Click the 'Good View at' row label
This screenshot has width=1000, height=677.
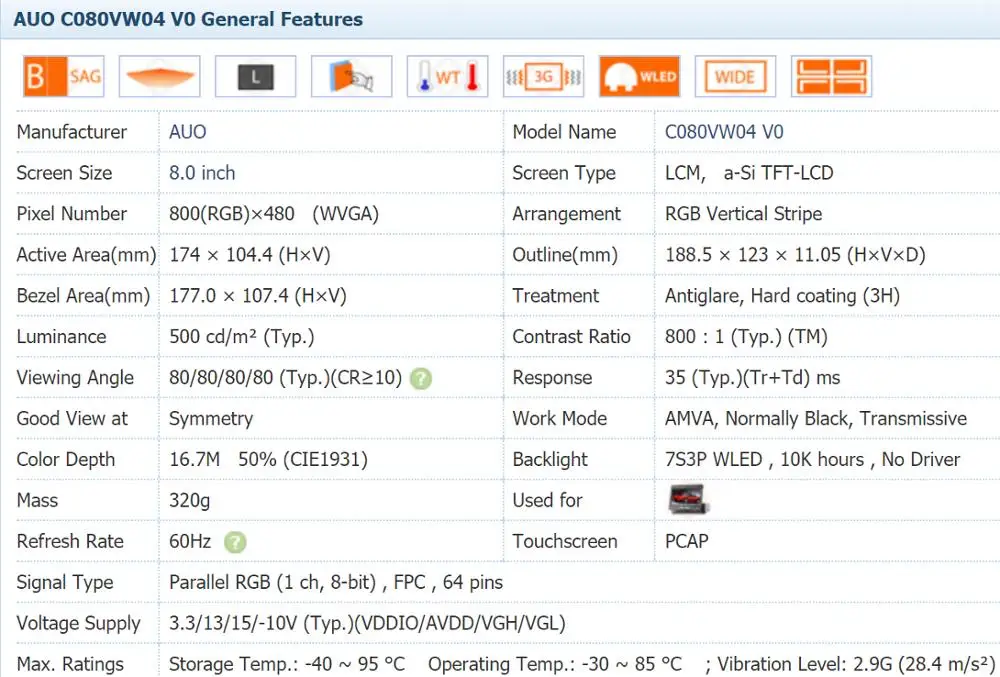72,418
